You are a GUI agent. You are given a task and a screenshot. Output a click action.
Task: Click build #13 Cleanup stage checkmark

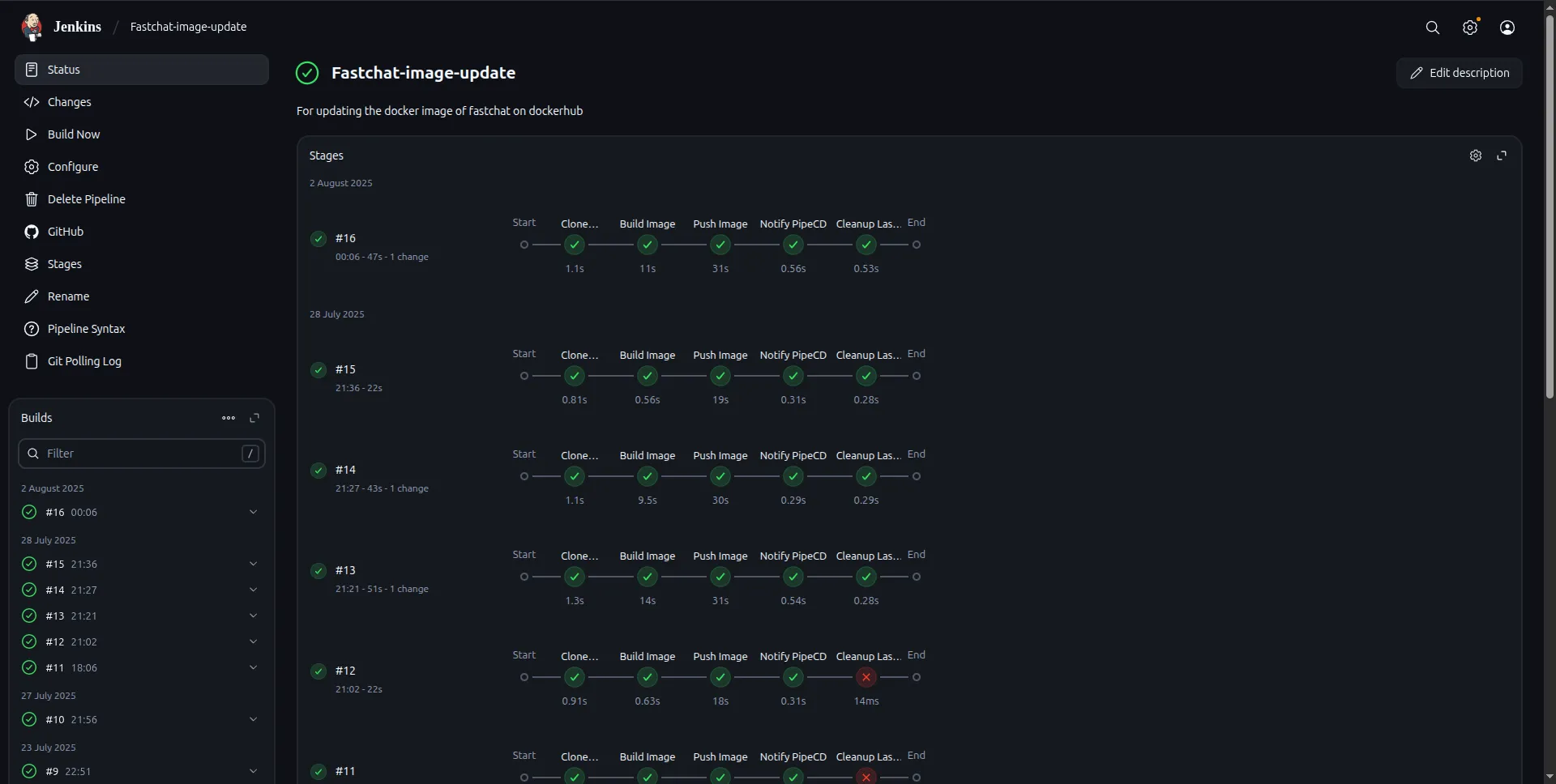(x=866, y=577)
